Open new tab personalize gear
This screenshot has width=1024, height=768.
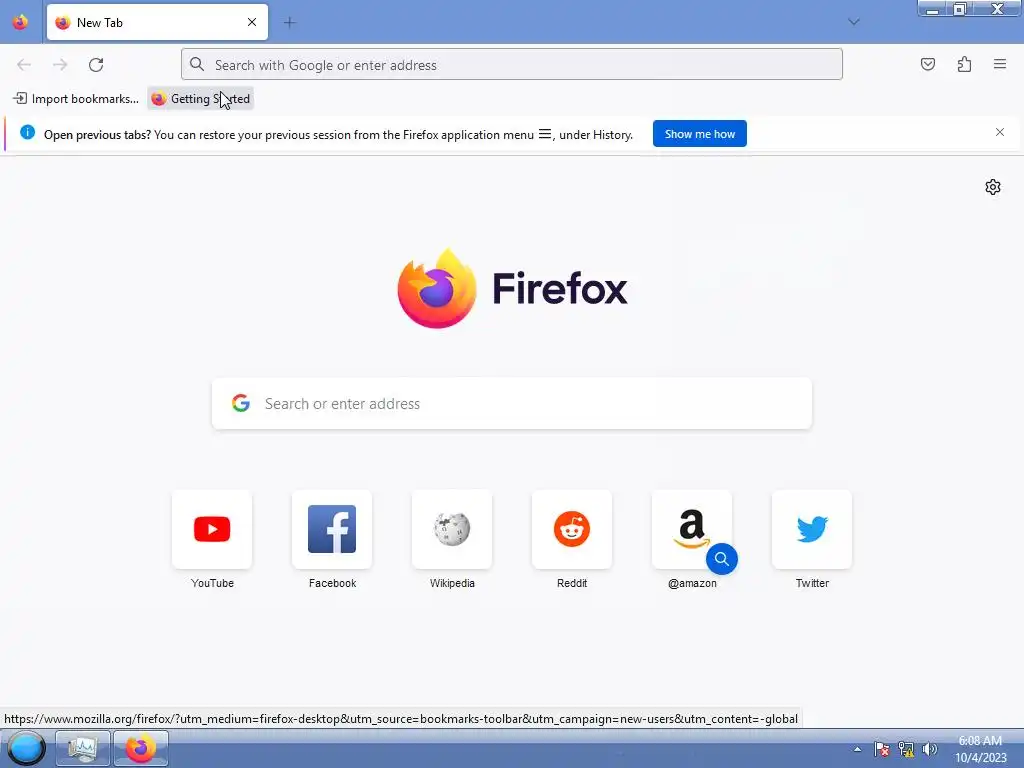click(993, 187)
